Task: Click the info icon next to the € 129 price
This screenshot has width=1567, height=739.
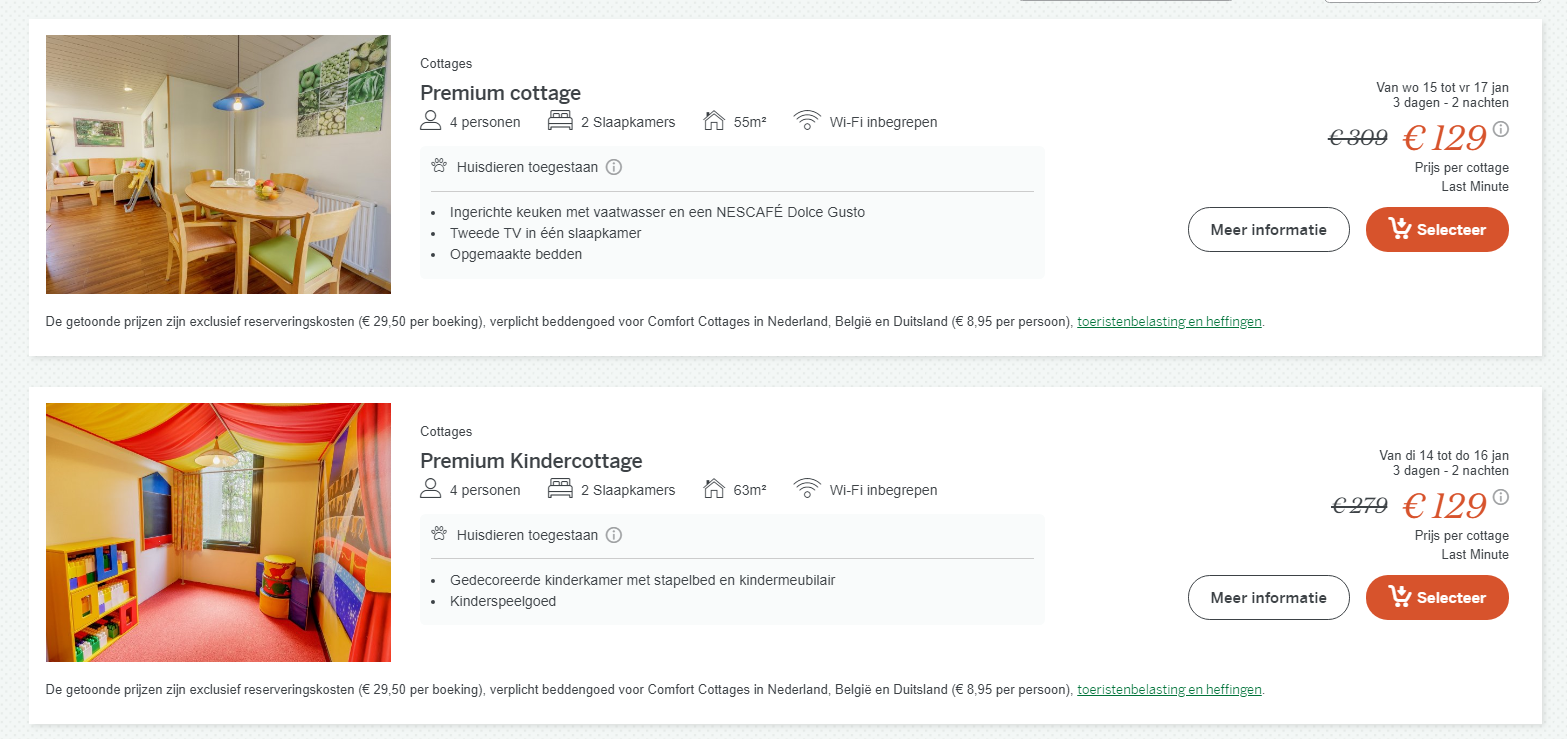Action: pyautogui.click(x=1499, y=129)
